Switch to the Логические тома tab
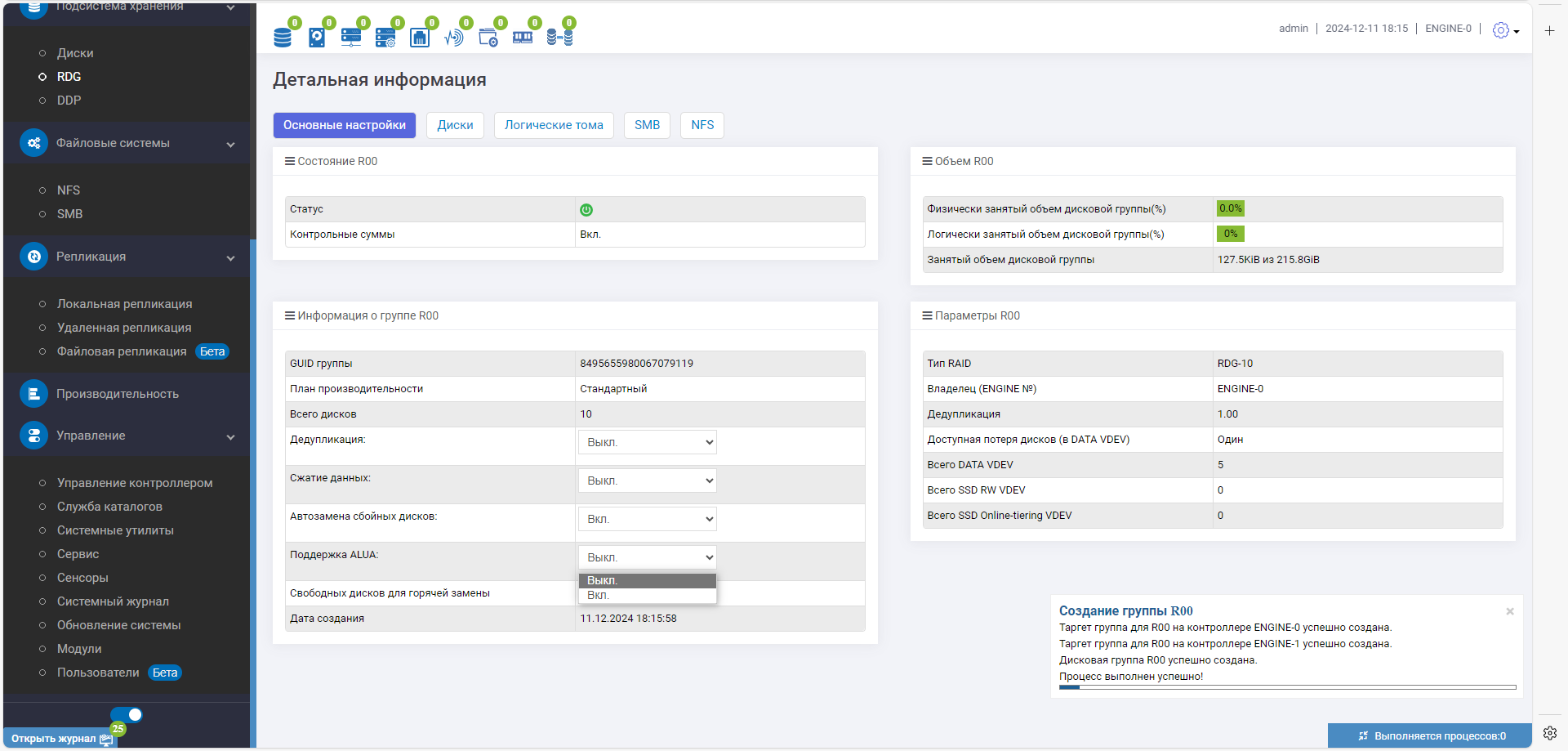This screenshot has width=1568, height=751. tap(554, 125)
